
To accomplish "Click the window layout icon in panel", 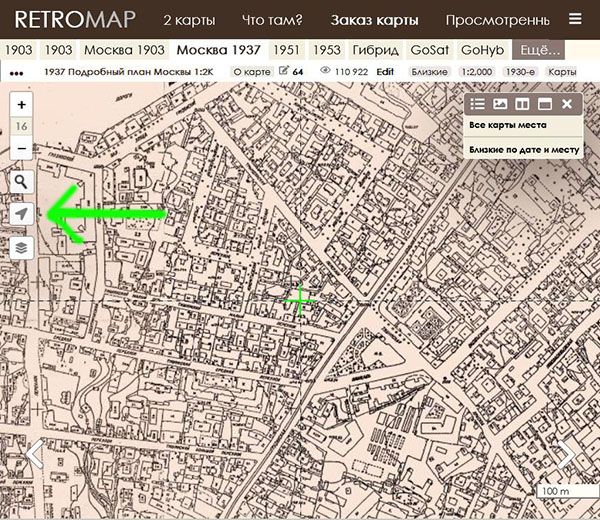I will tap(544, 104).
